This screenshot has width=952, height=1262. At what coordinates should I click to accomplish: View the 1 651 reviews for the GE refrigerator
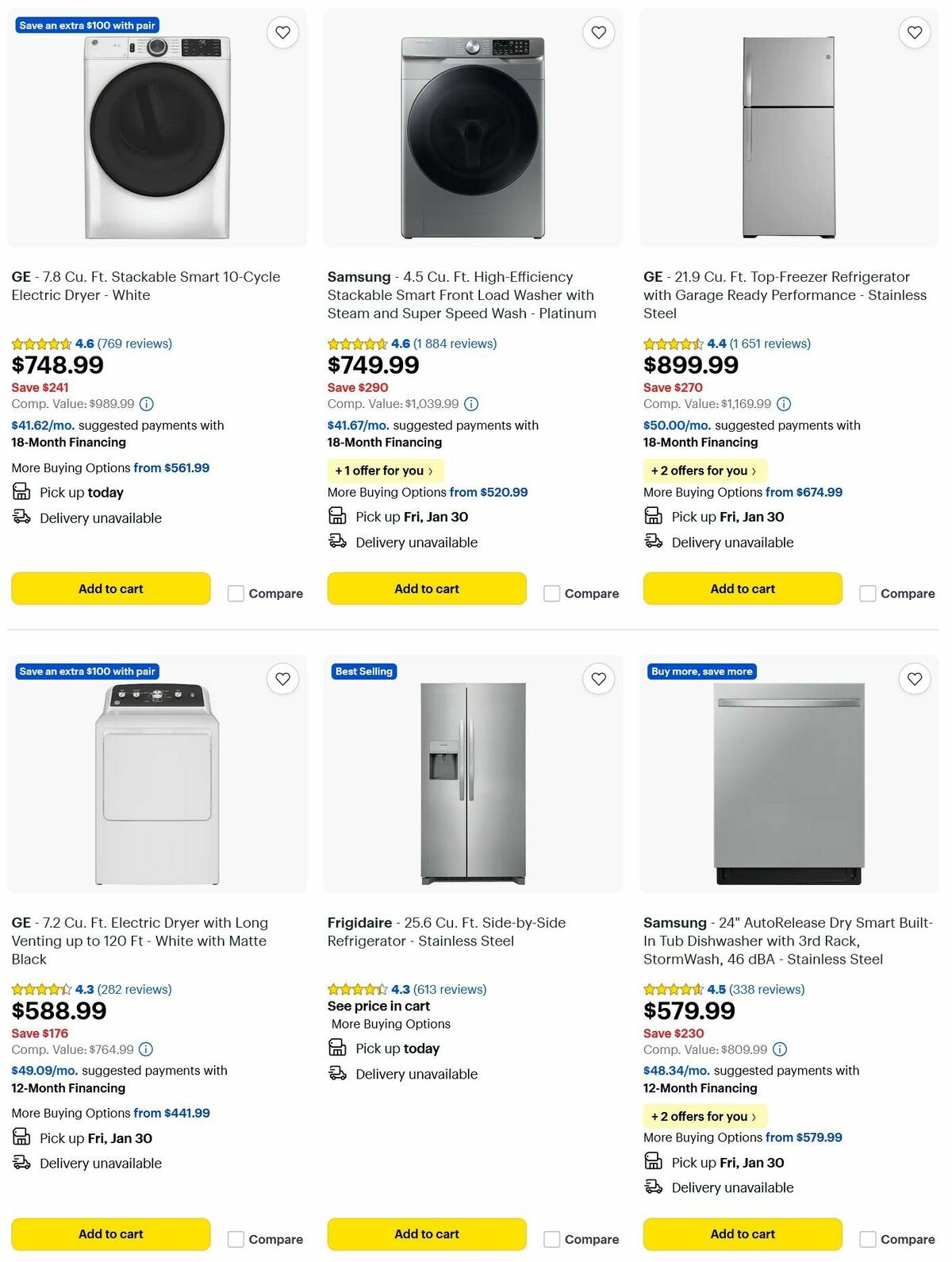click(x=771, y=344)
